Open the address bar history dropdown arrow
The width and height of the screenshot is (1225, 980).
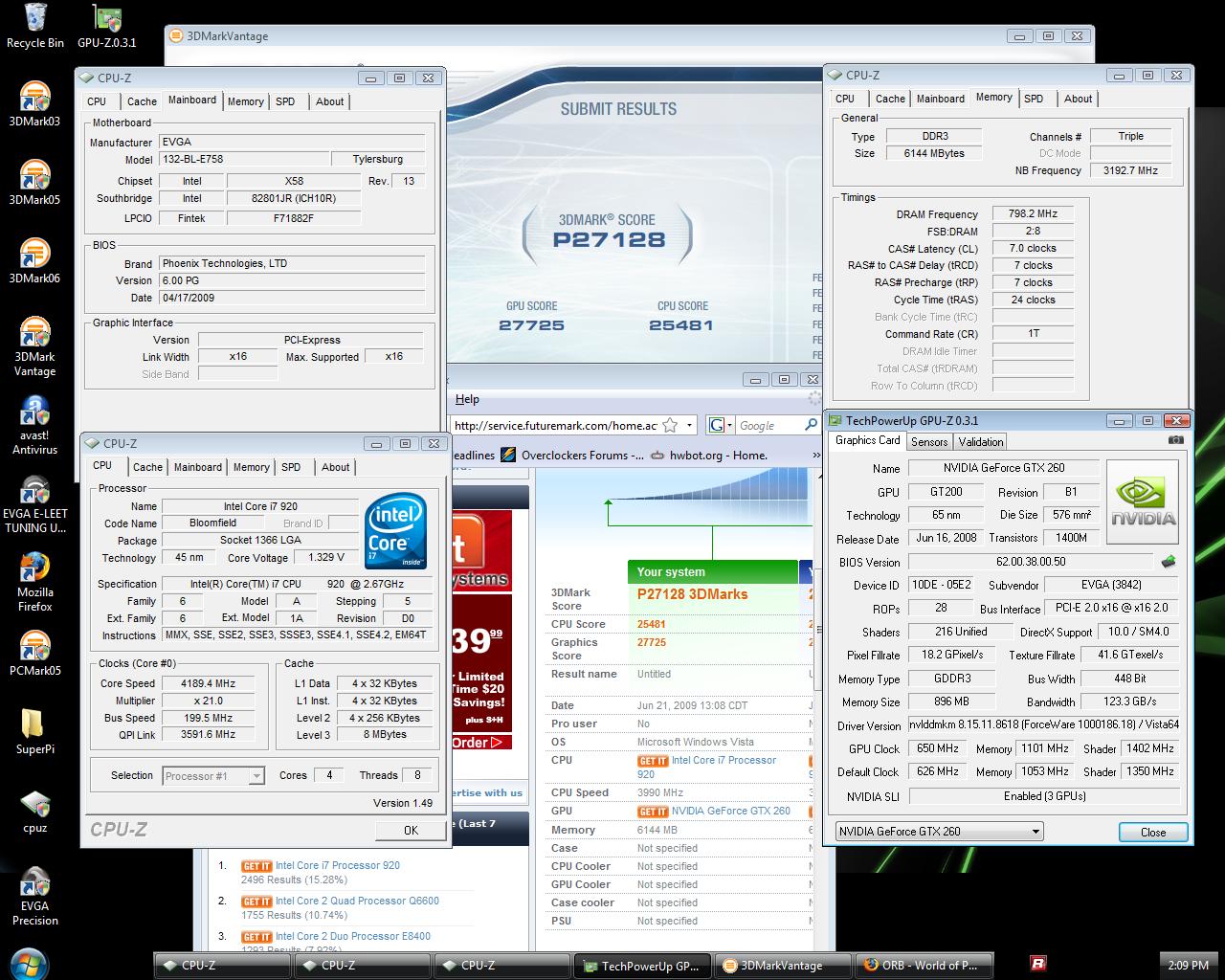click(x=691, y=425)
